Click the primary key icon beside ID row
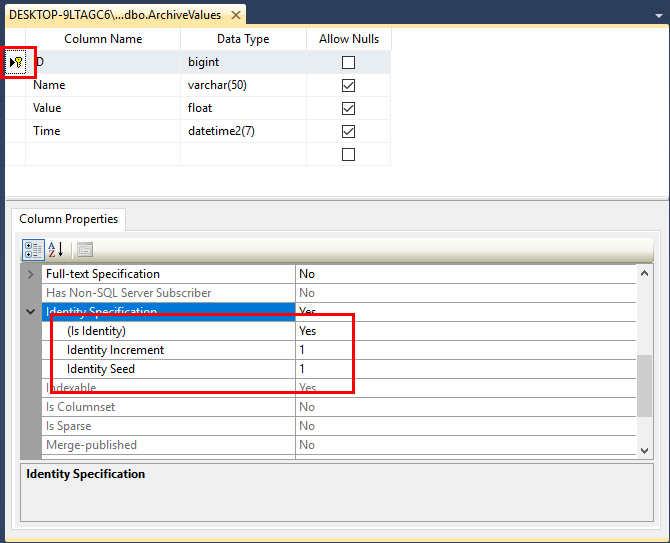Image resolution: width=670 pixels, height=543 pixels. pos(18,62)
